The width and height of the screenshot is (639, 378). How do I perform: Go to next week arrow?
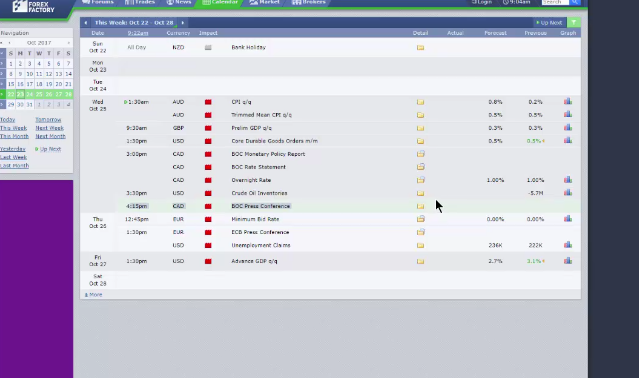click(x=183, y=23)
